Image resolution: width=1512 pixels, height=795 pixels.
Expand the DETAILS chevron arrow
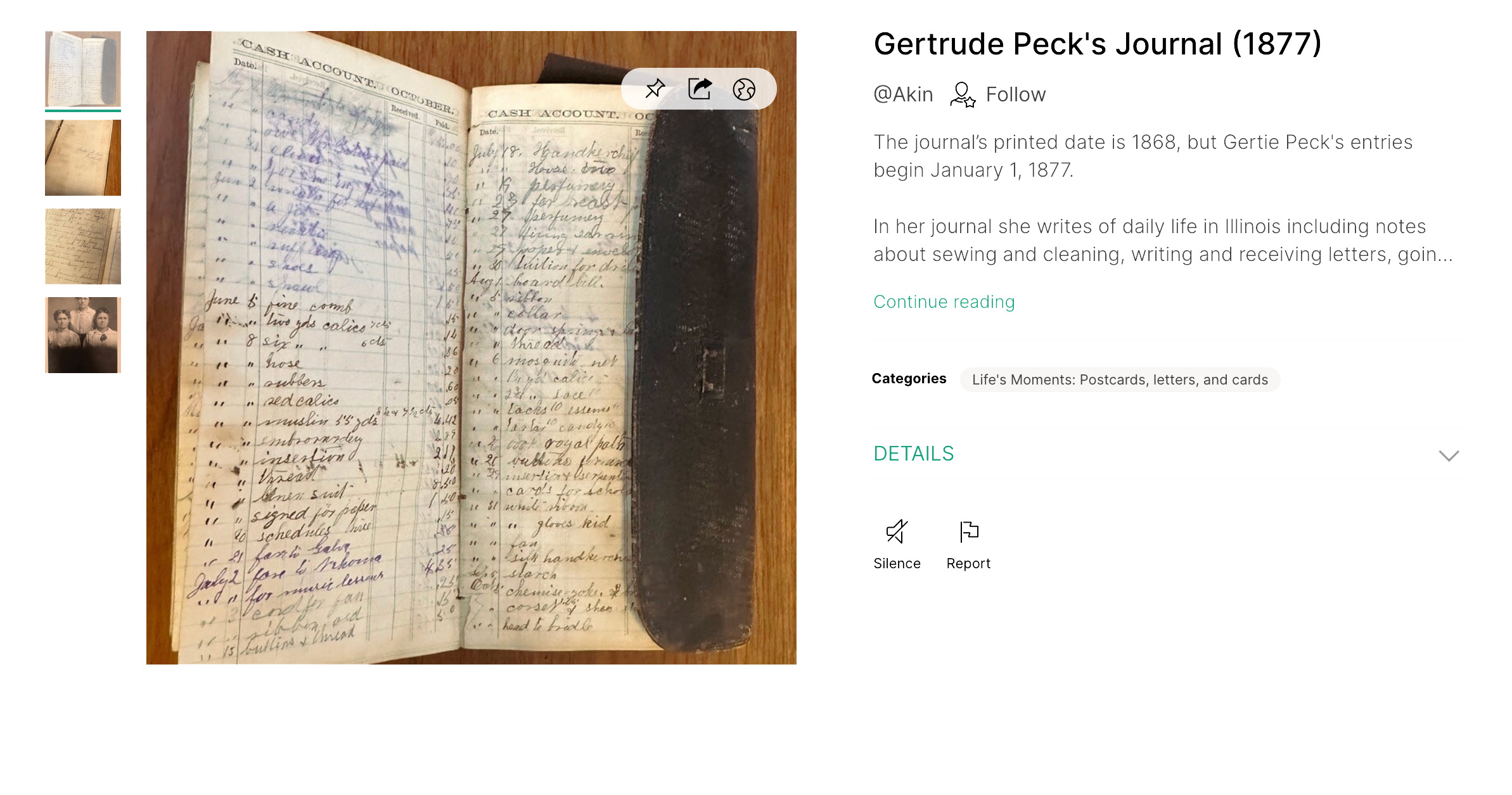[1449, 455]
